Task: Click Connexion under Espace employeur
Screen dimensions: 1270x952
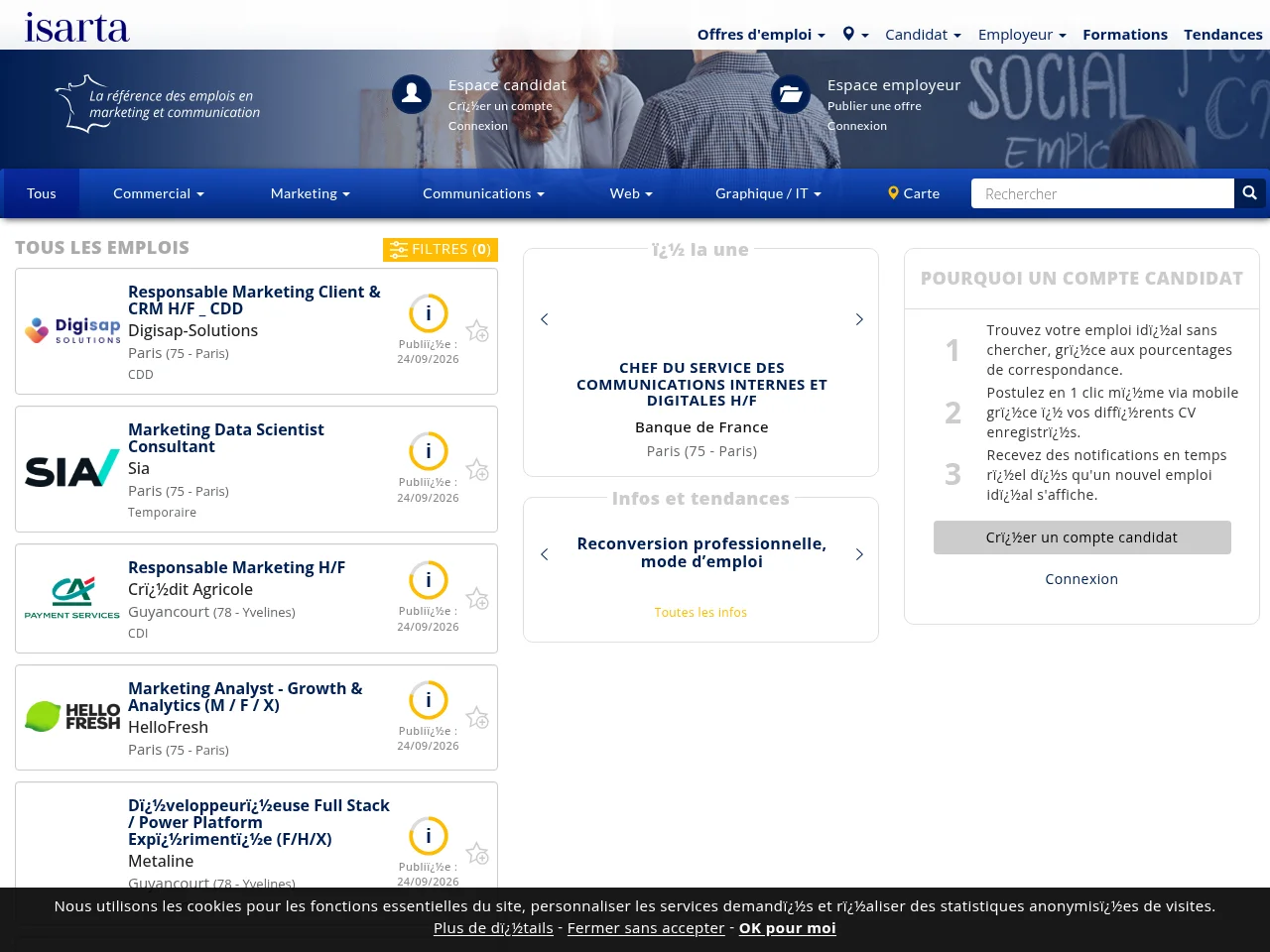Action: (x=857, y=126)
